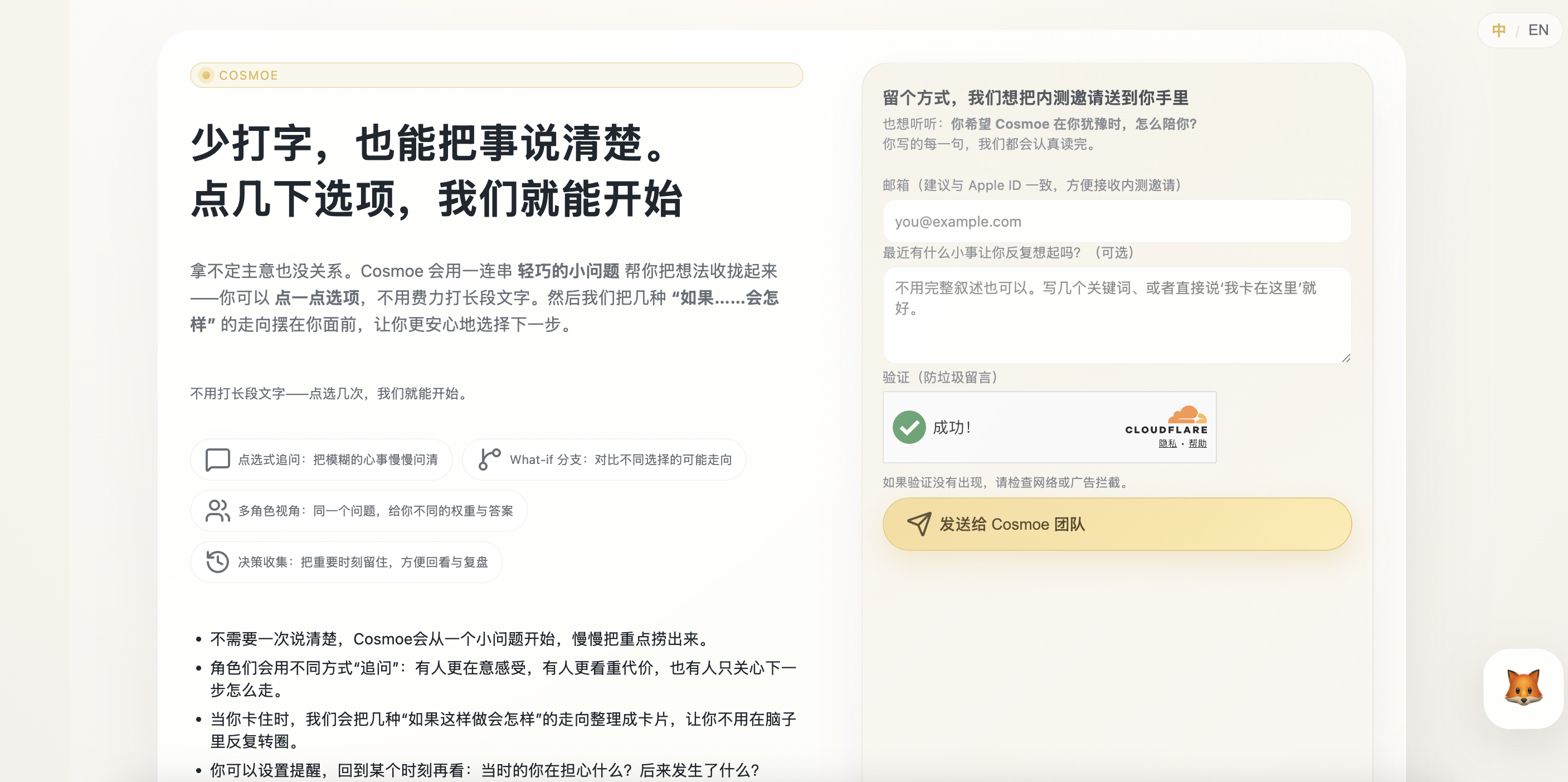Viewport: 1568px width, 782px height.
Task: Open the Cloudflare 帮助 link
Action: pos(1197,444)
